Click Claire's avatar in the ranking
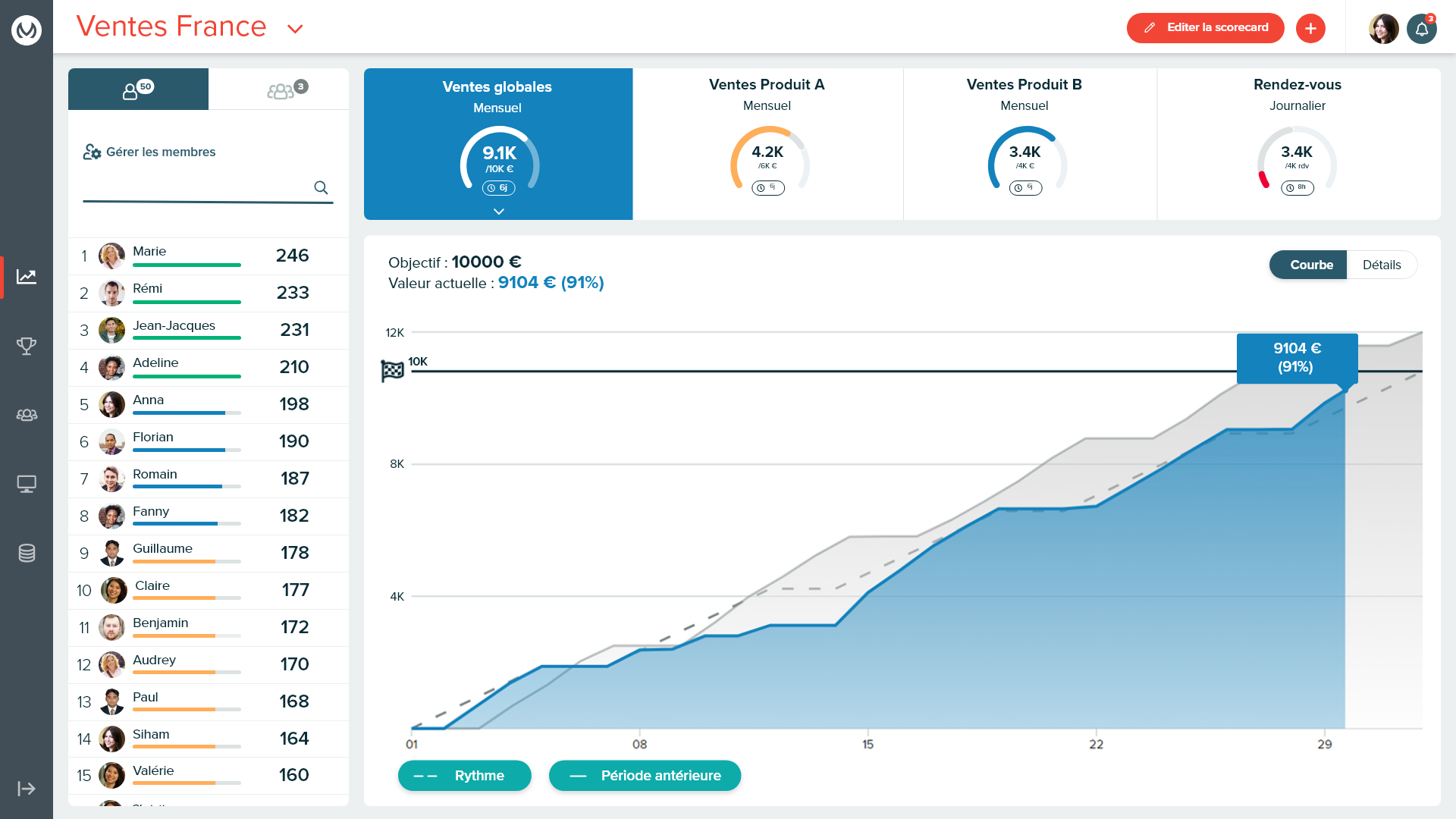The width and height of the screenshot is (1456, 819). point(114,590)
